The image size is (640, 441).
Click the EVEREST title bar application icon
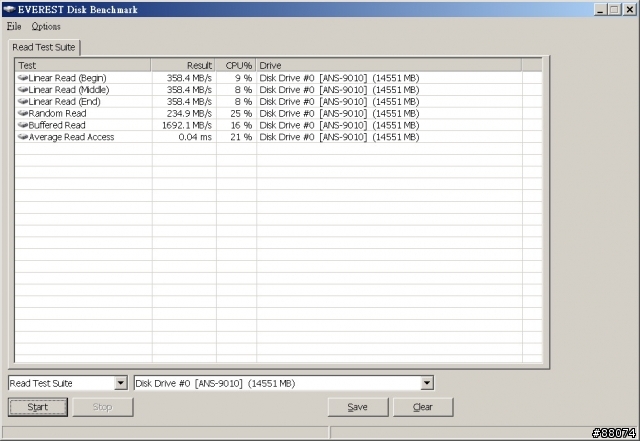click(x=9, y=9)
